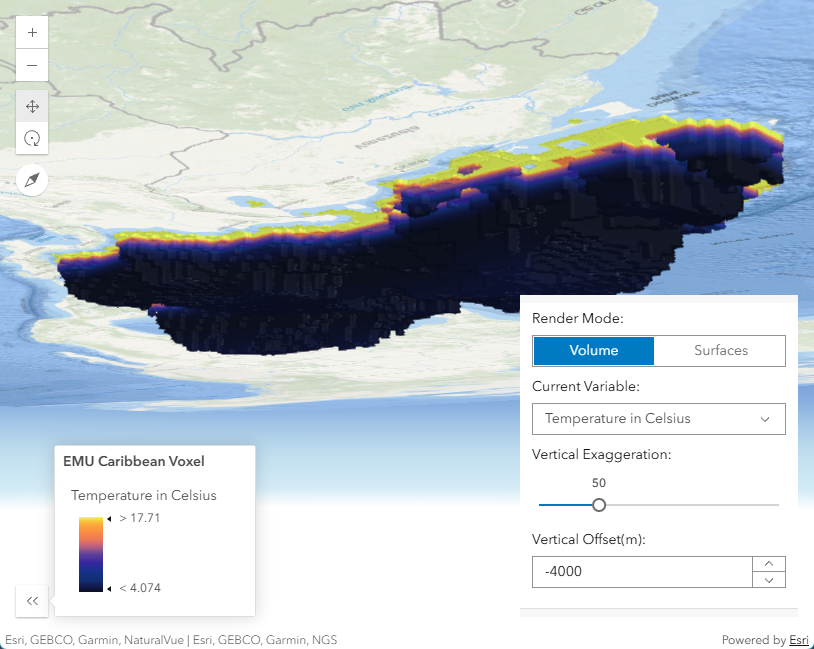Click the Vertical Offset input field
Screen dimensions: 814x649
click(641, 572)
